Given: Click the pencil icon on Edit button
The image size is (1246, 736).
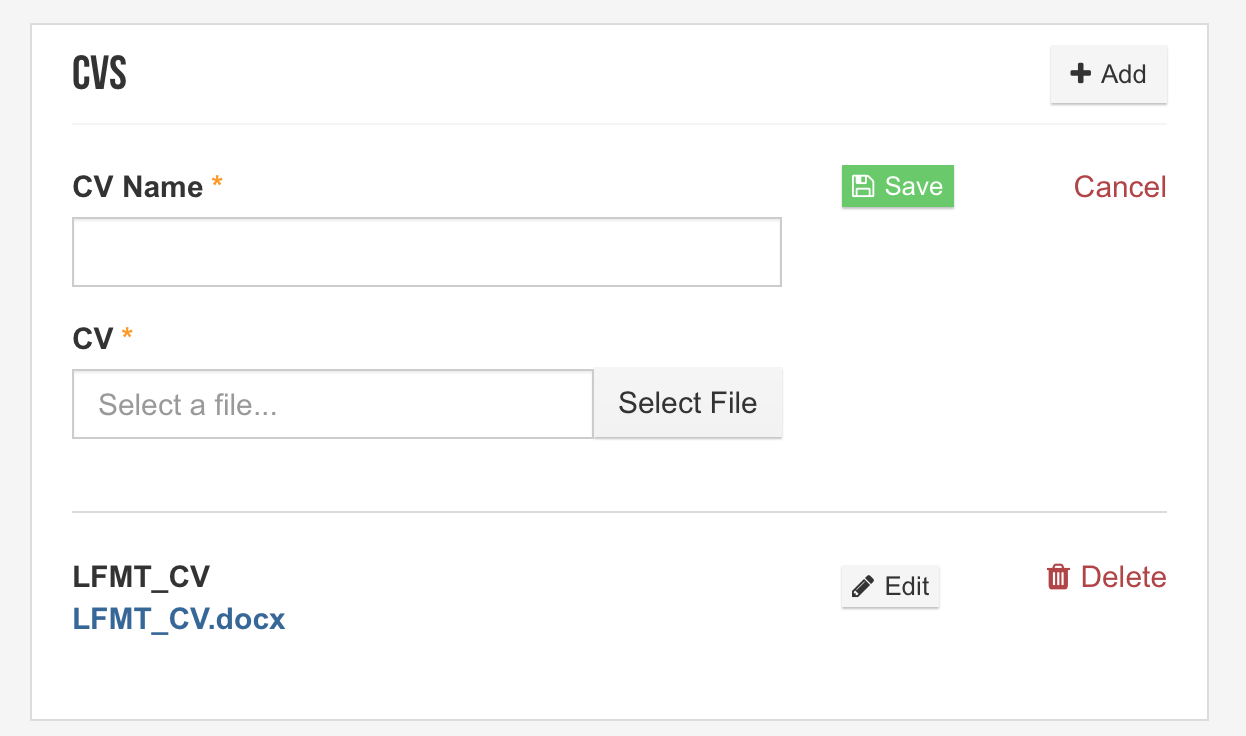Looking at the screenshot, I should (862, 586).
